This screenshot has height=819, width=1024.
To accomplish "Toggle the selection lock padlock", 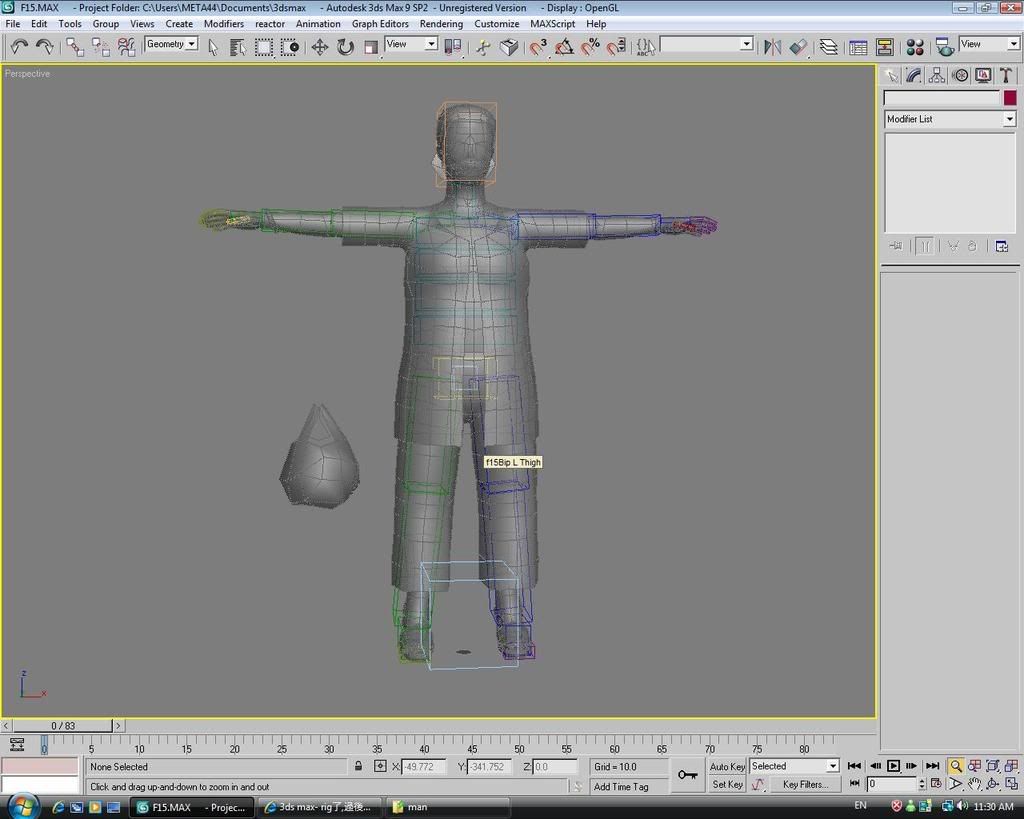I will (358, 766).
